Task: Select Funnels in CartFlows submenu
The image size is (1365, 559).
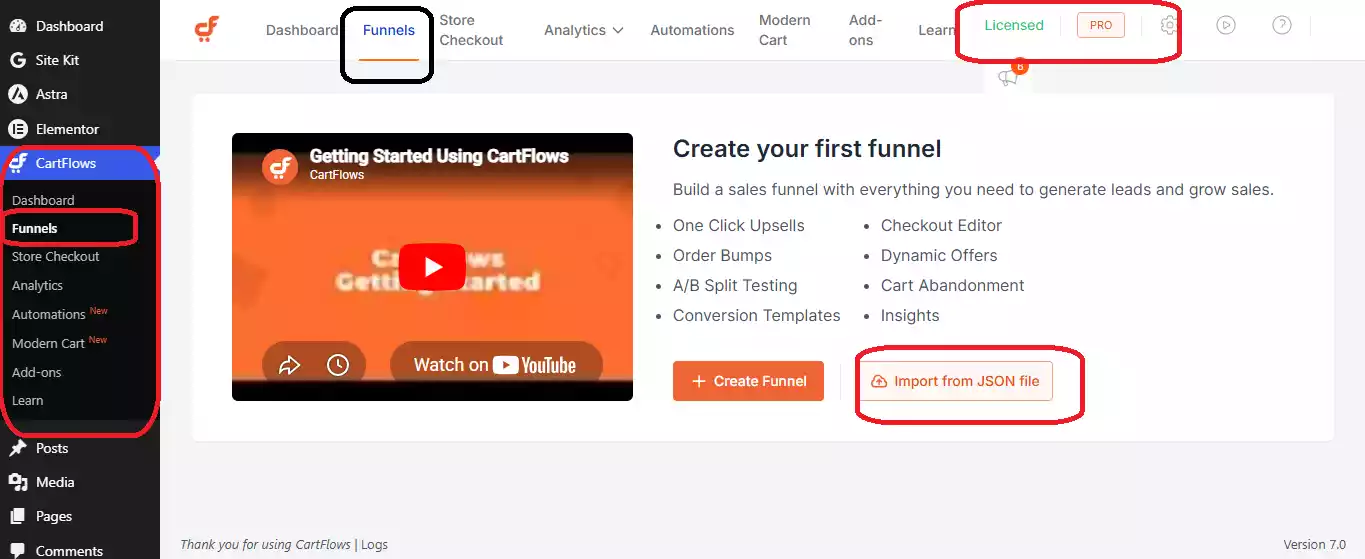Action: click(35, 228)
